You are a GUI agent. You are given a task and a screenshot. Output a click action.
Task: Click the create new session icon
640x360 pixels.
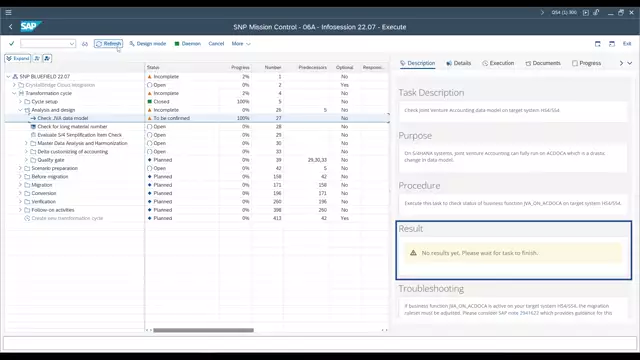pyautogui.click(x=598, y=44)
